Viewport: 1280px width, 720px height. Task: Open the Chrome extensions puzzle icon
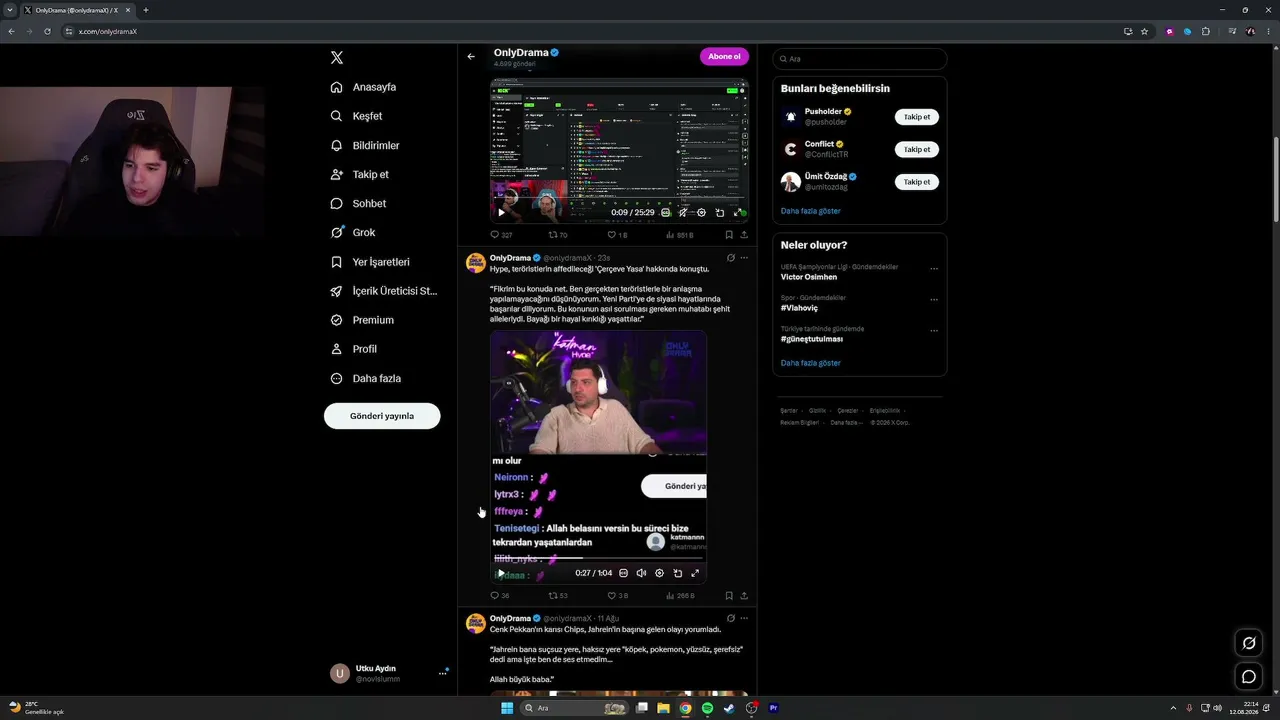(x=1206, y=31)
